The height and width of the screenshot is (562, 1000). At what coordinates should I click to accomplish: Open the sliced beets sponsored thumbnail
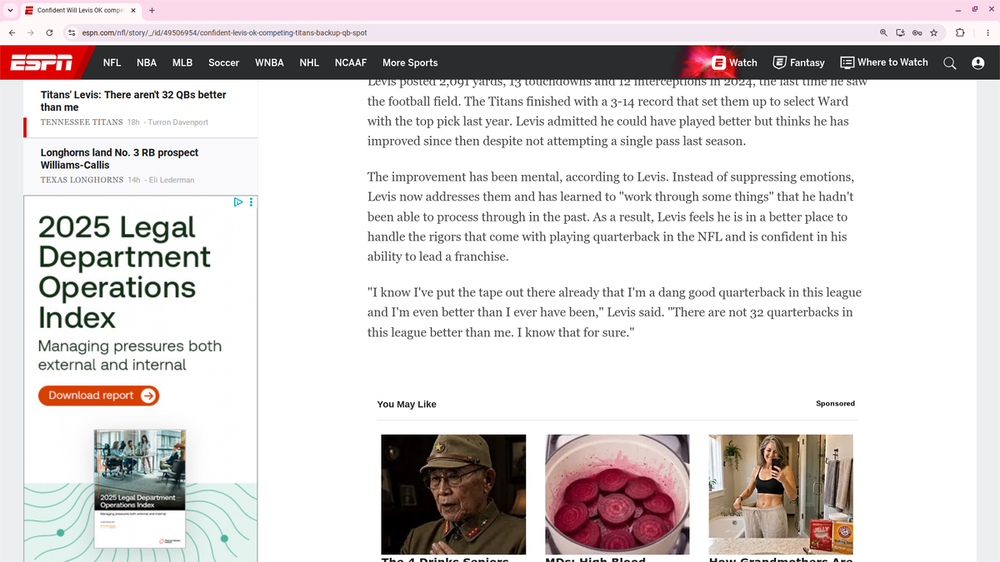617,494
